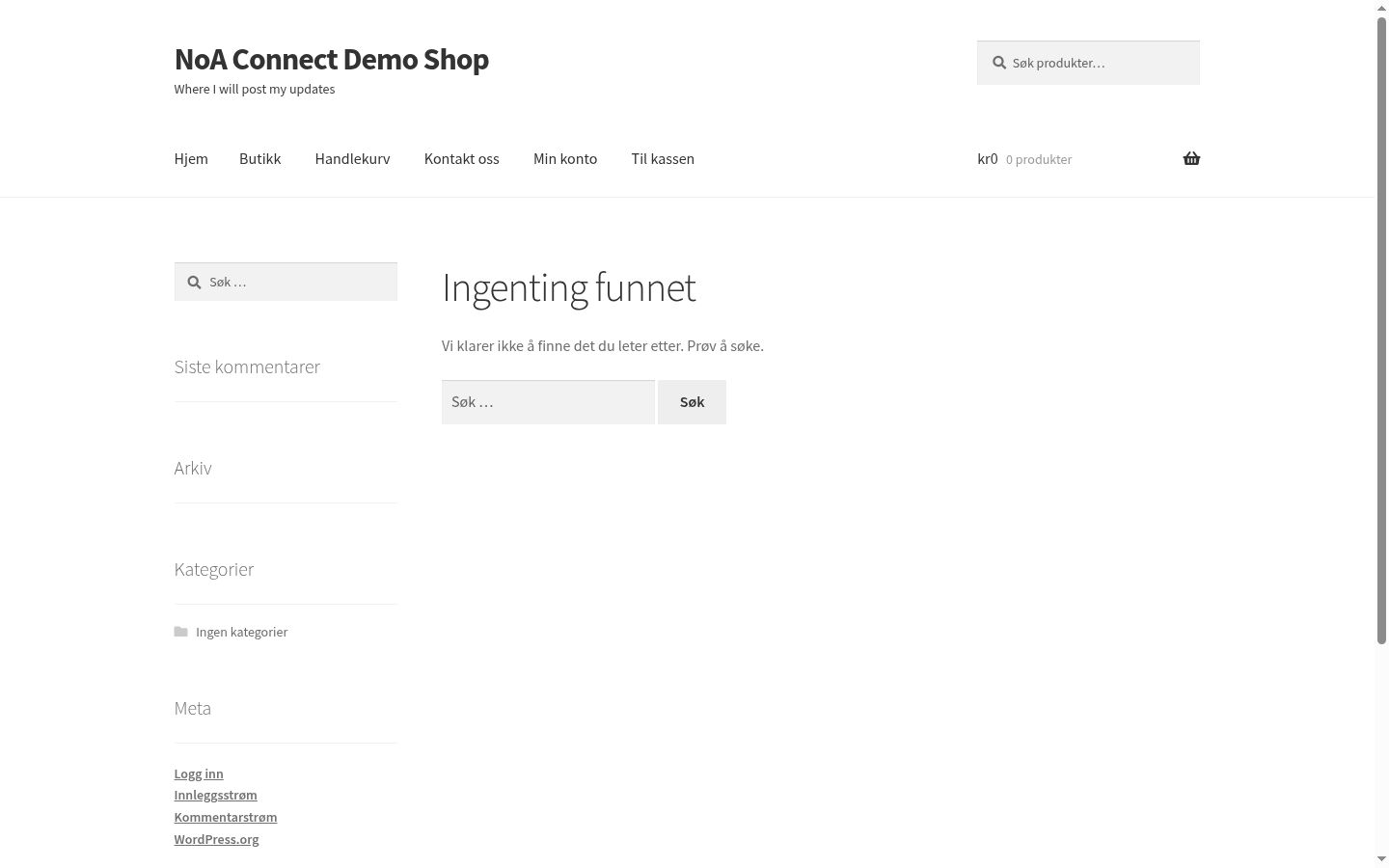
Task: Open the Innleggsstrøm feed link
Action: tap(216, 795)
